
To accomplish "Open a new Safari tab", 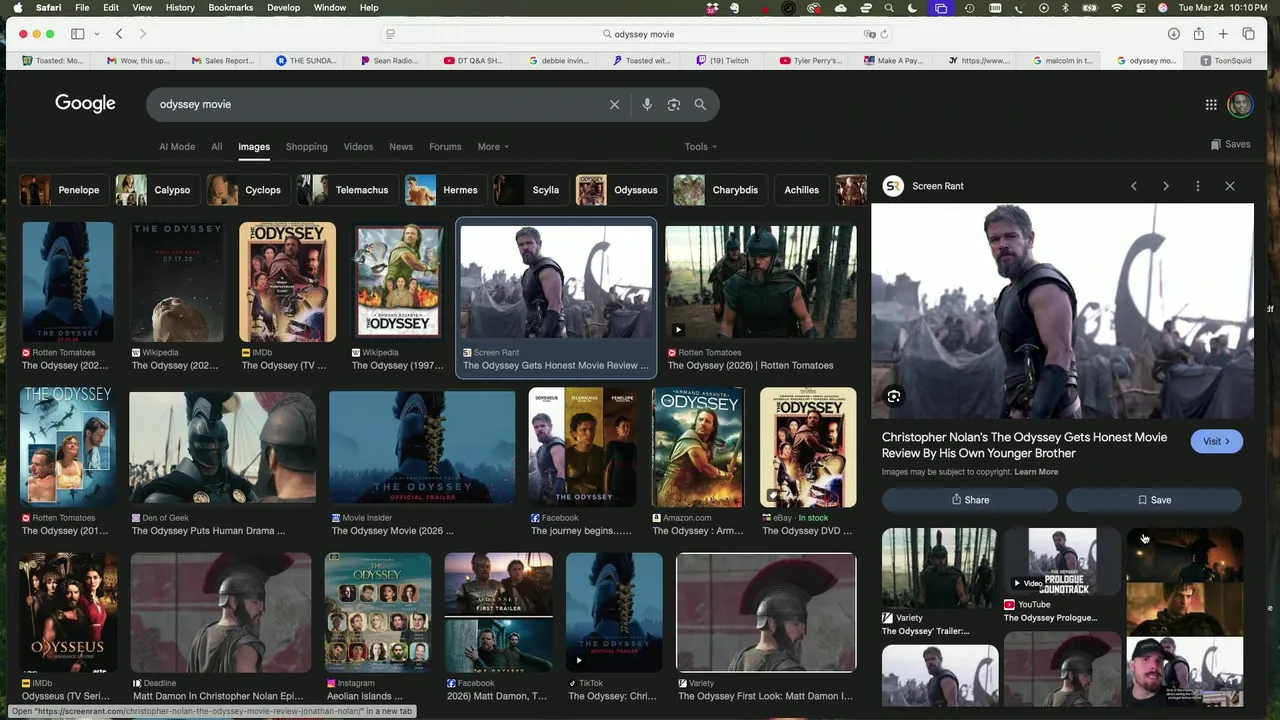I will click(1223, 34).
